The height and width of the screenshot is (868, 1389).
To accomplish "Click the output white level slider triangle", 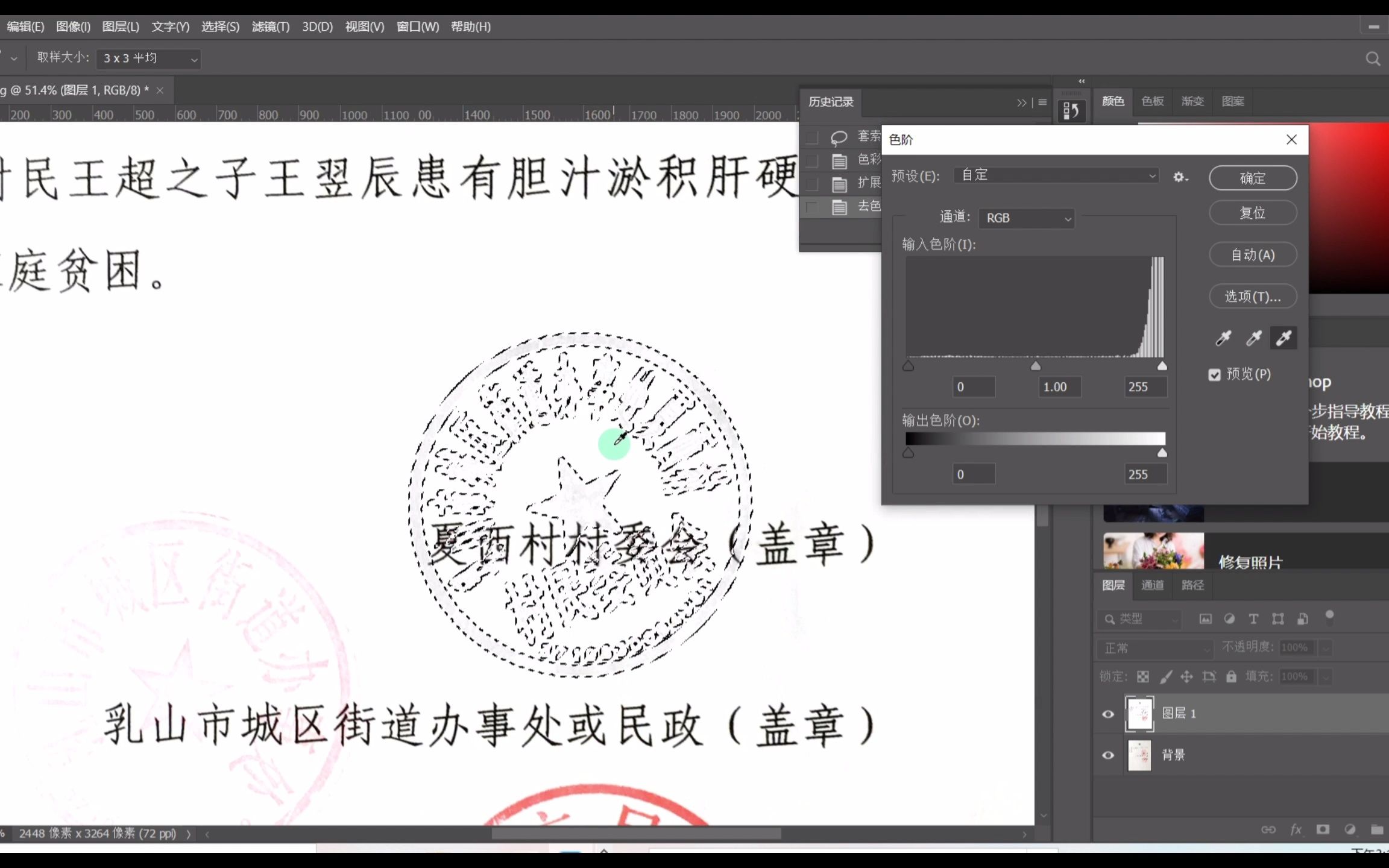I will pyautogui.click(x=1162, y=453).
